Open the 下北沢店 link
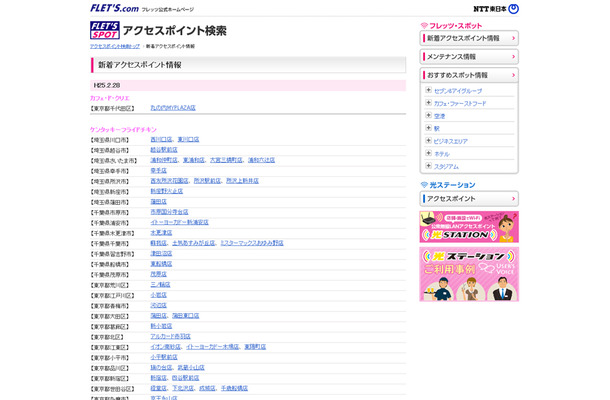 (183, 388)
